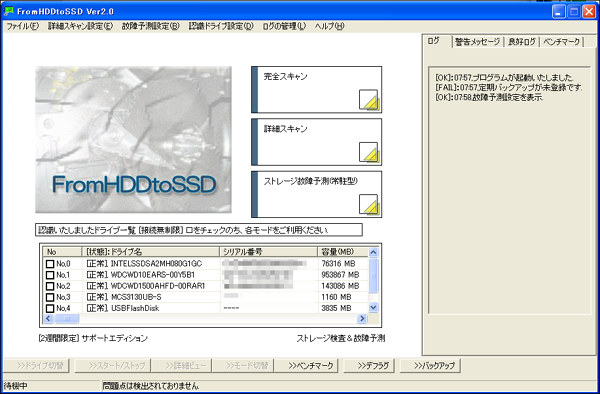Open the ログの管理(L) menu
This screenshot has height=394, width=600.
284,26
